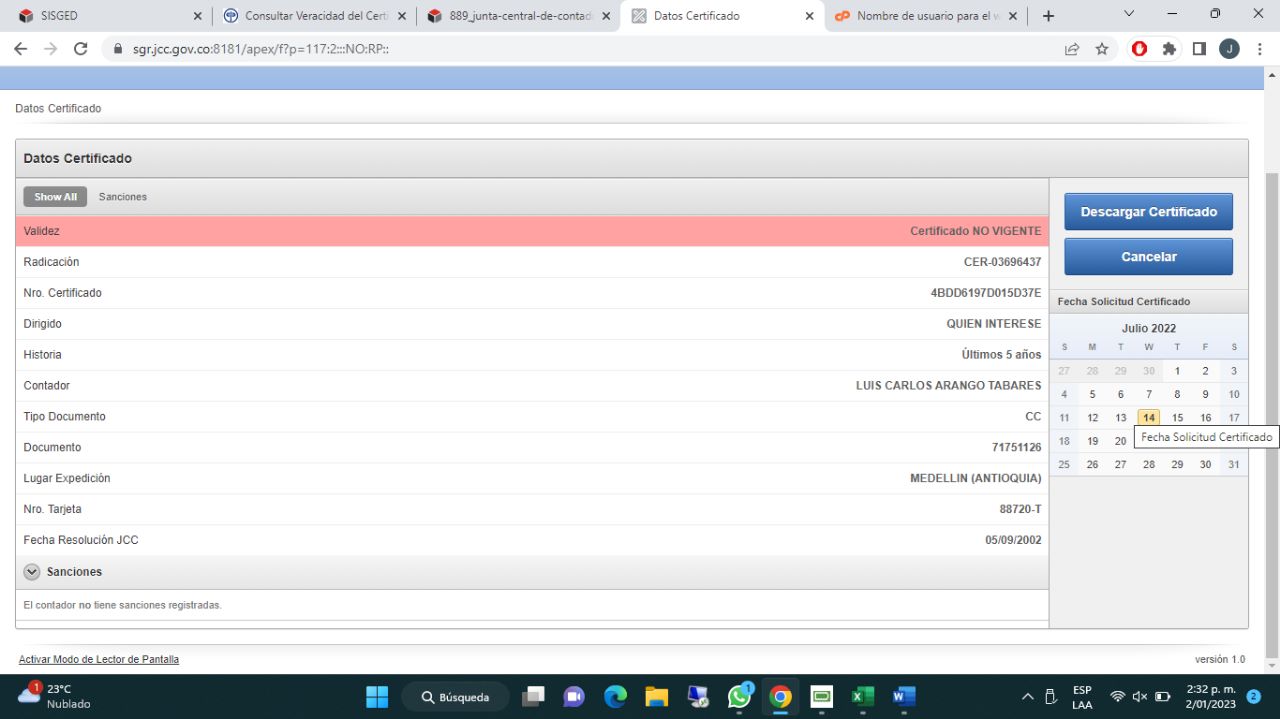This screenshot has width=1280, height=719.
Task: Click the Opera extension icon in toolbar
Action: pos(1139,49)
